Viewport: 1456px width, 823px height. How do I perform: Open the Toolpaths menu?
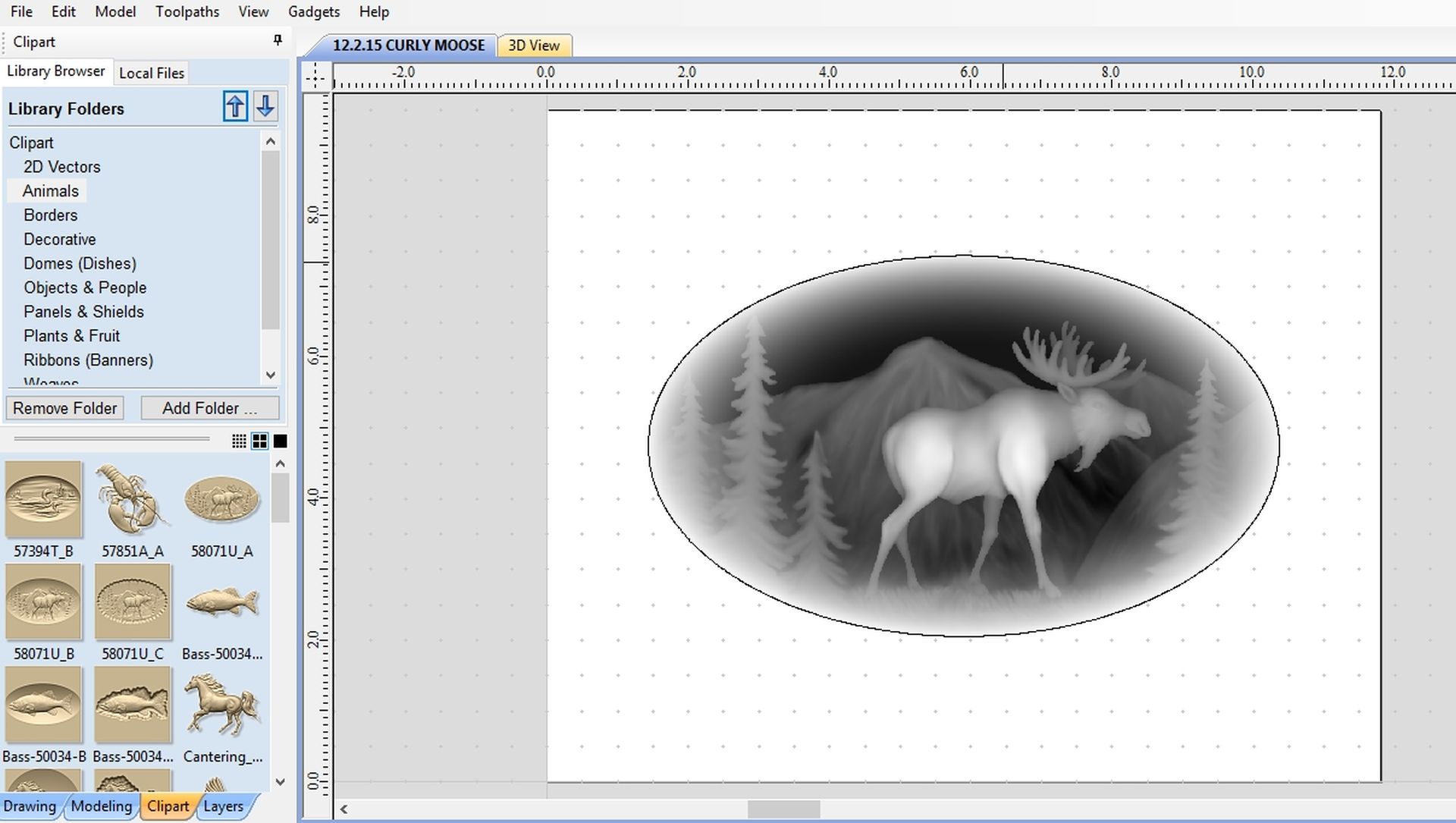tap(187, 11)
